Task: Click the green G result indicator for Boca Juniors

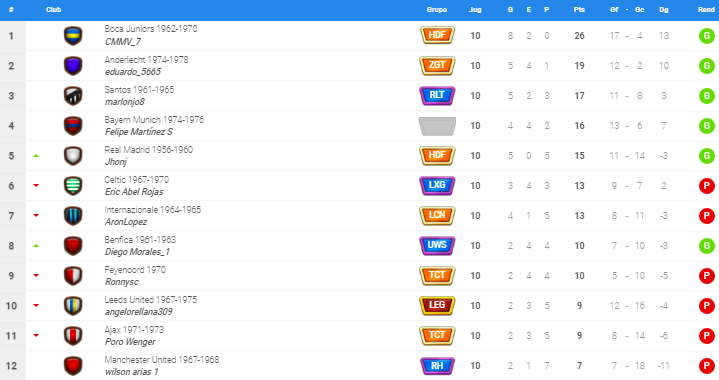Action: [x=707, y=36]
